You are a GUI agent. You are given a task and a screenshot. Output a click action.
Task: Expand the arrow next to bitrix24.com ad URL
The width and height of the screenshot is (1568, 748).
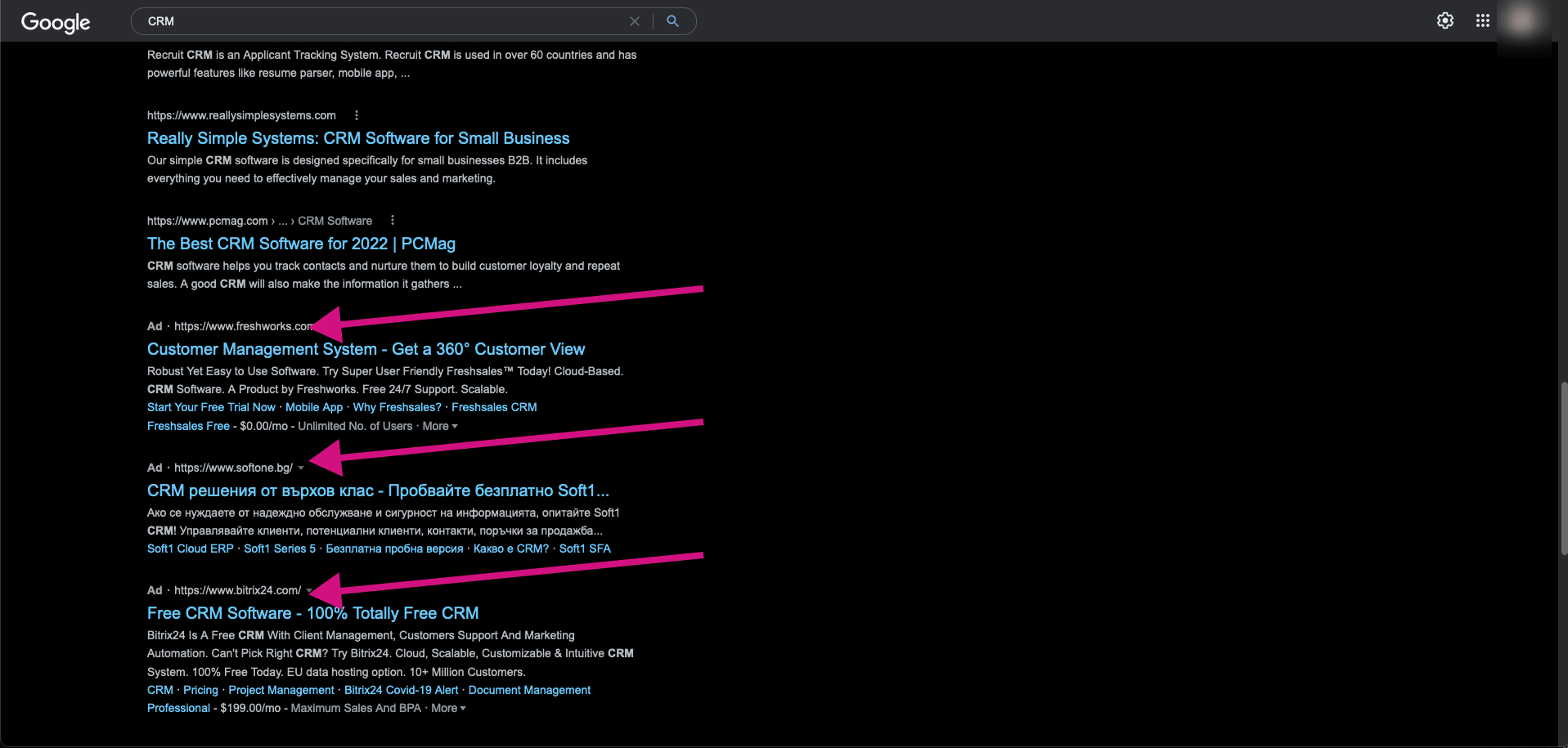[309, 590]
